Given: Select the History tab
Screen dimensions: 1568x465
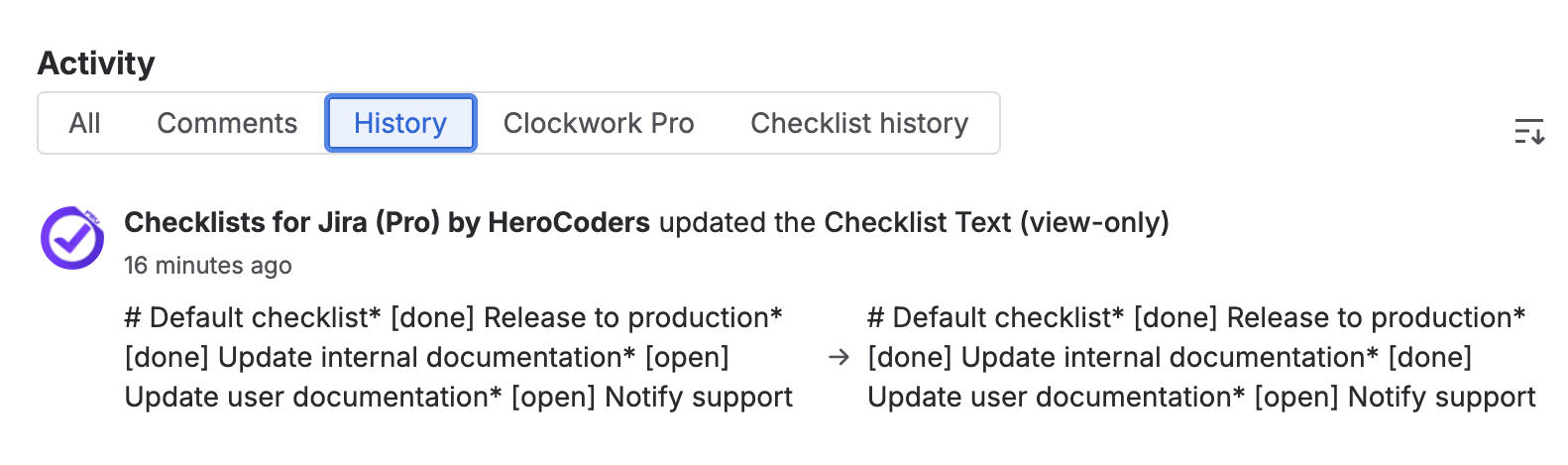Looking at the screenshot, I should (400, 123).
